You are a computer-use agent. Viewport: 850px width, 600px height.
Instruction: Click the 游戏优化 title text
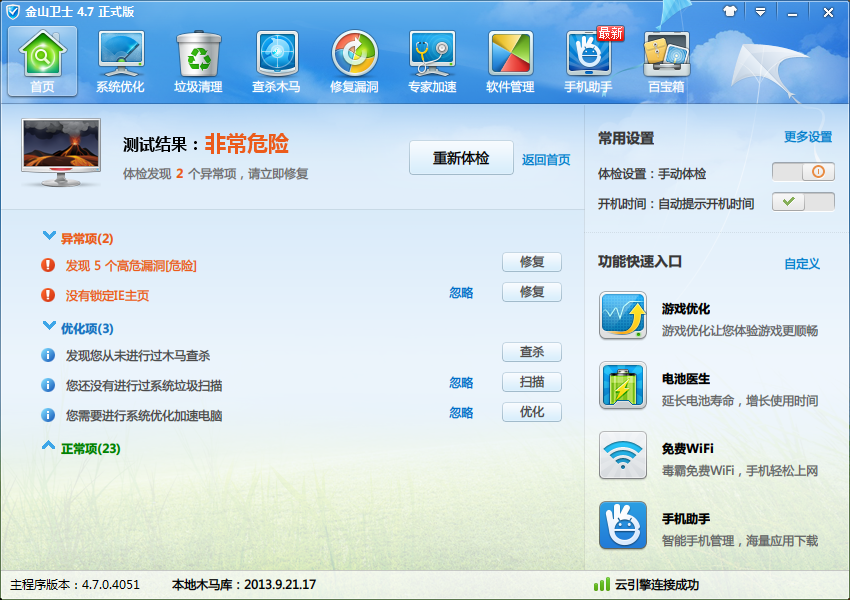tap(686, 309)
